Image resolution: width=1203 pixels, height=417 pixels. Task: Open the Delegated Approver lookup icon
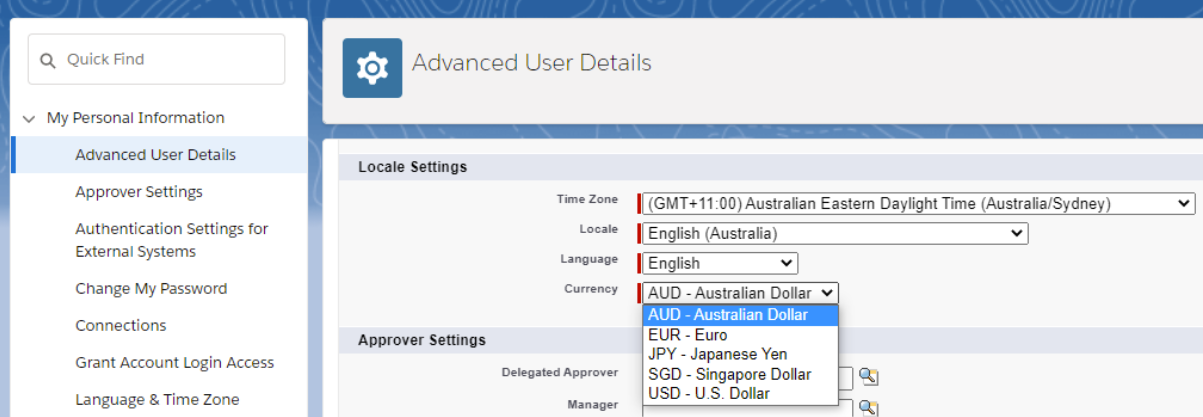869,377
